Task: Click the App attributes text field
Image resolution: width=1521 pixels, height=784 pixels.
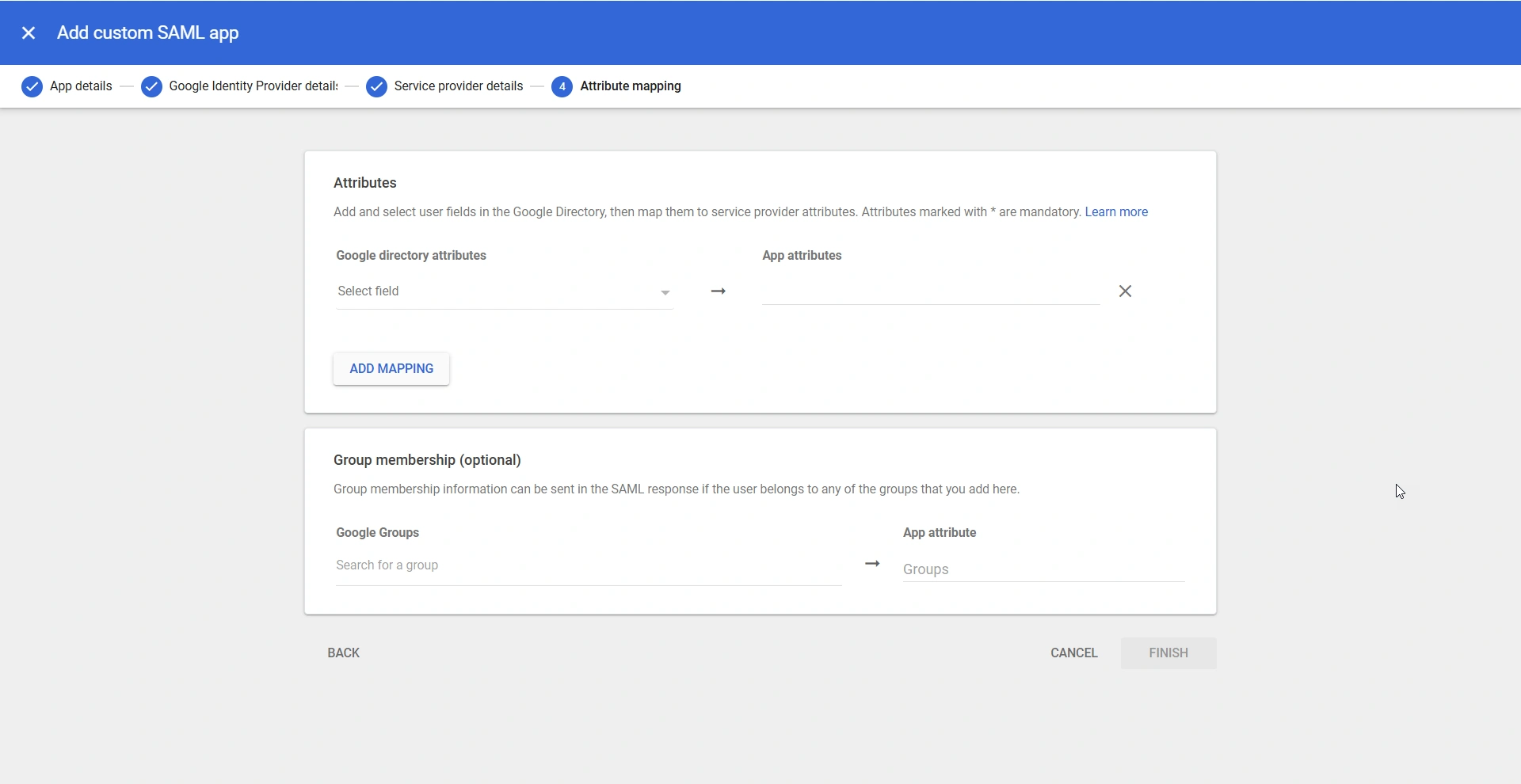Action: pyautogui.click(x=930, y=291)
